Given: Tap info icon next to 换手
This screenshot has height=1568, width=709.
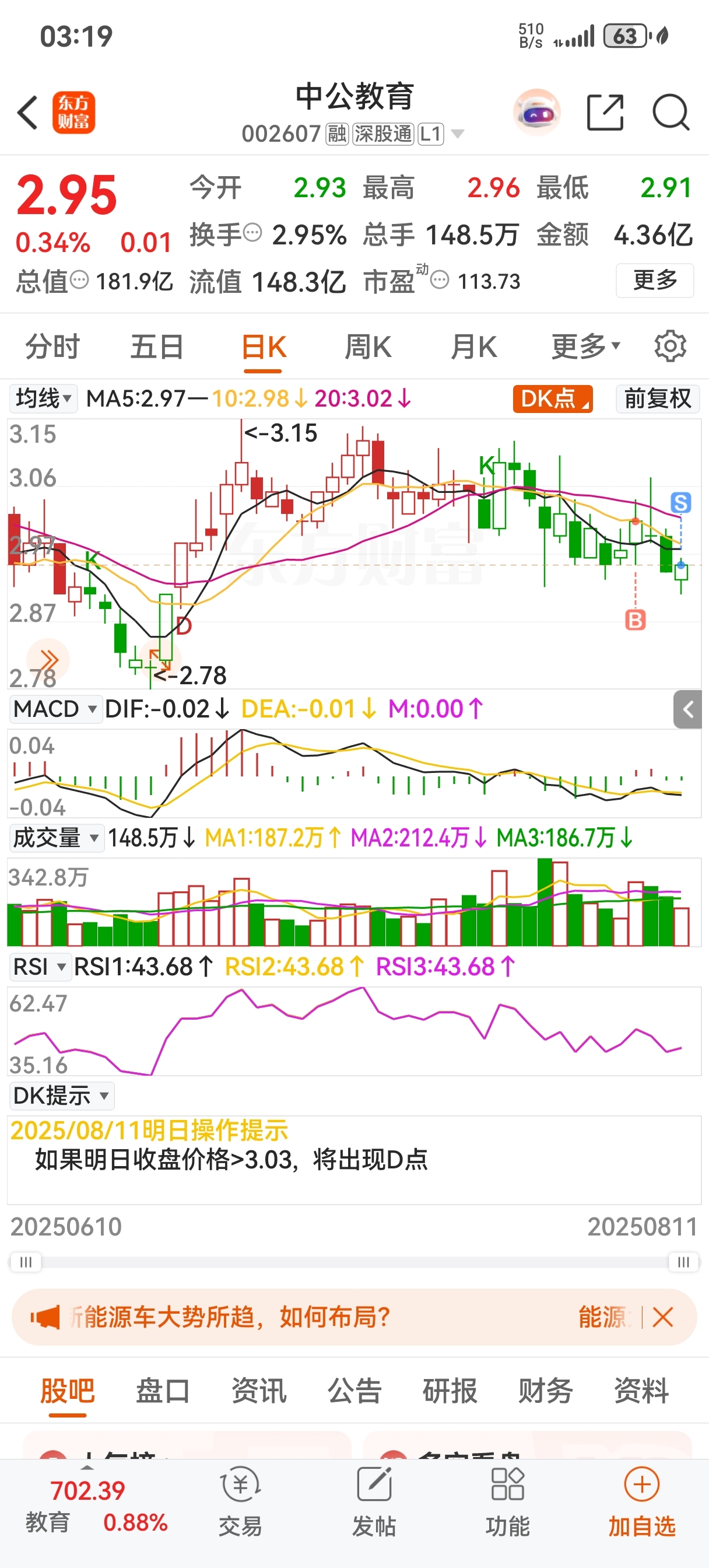Looking at the screenshot, I should (252, 232).
